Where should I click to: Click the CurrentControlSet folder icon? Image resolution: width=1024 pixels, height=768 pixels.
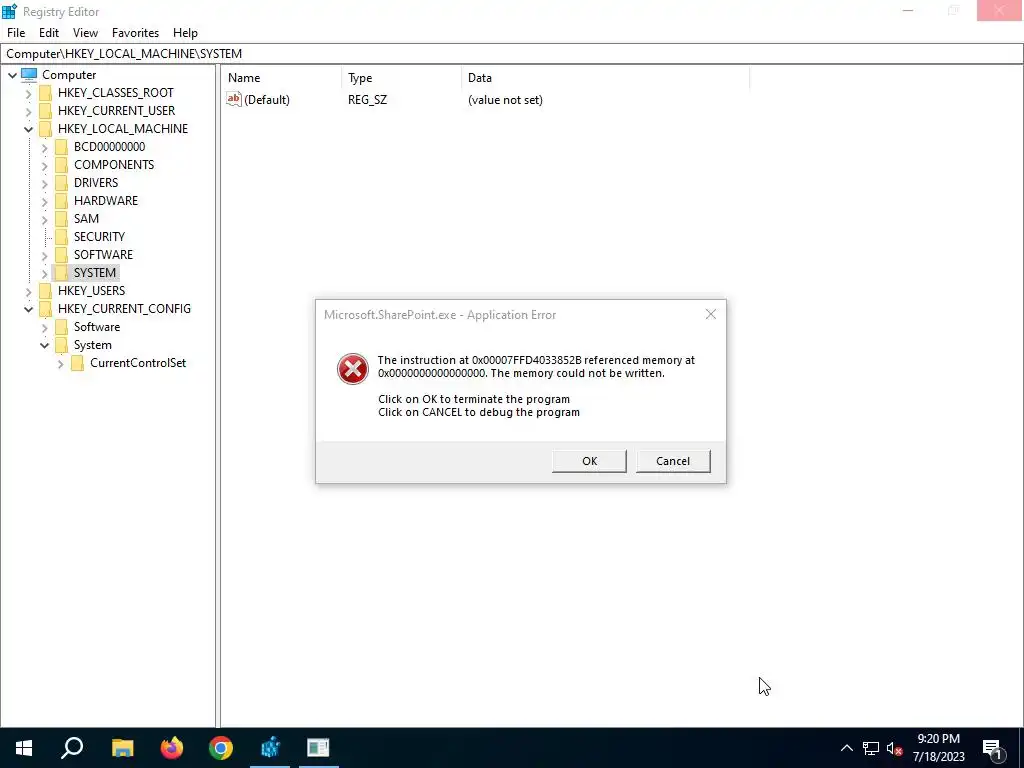click(77, 363)
